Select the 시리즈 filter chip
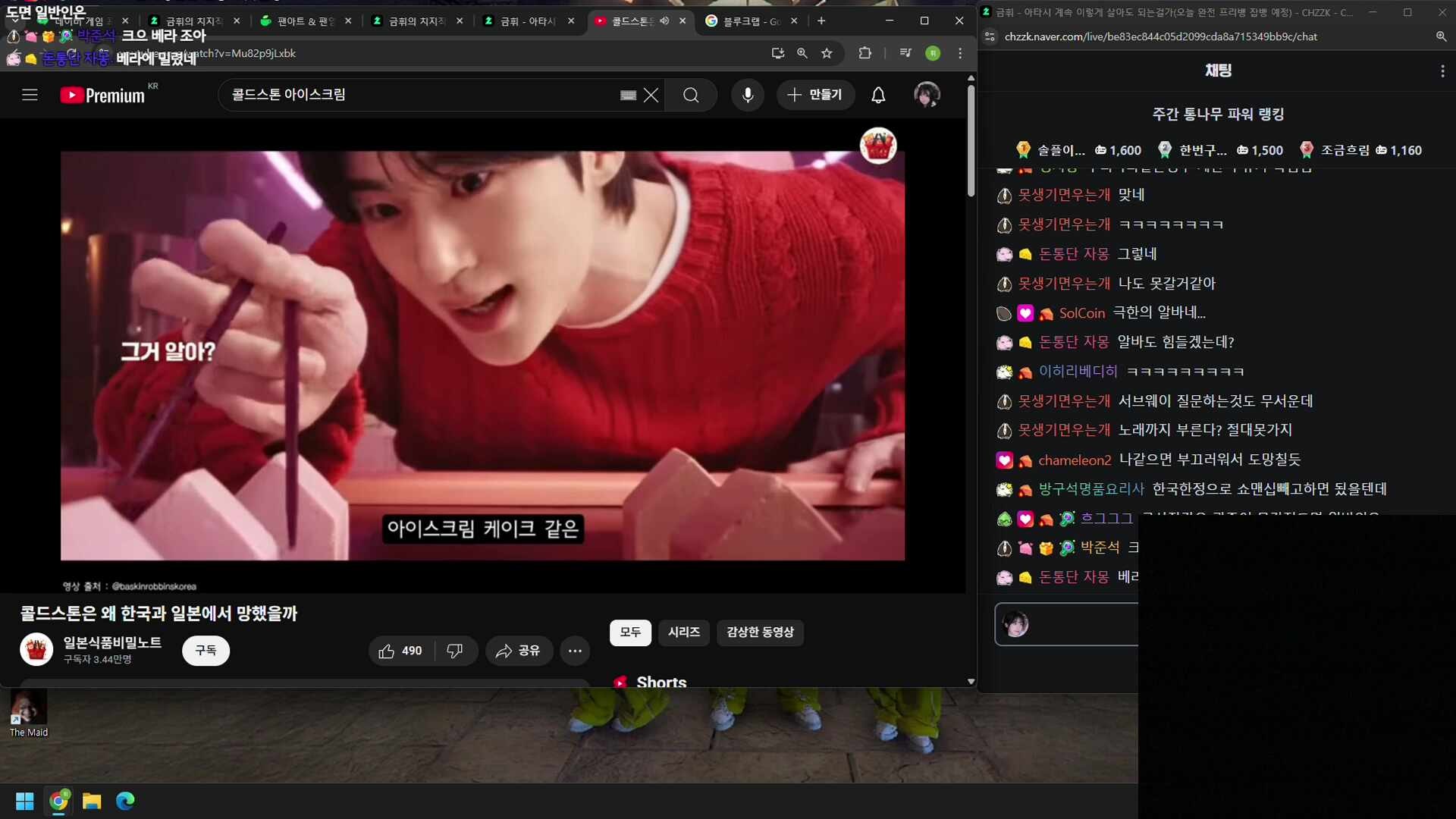 684,632
